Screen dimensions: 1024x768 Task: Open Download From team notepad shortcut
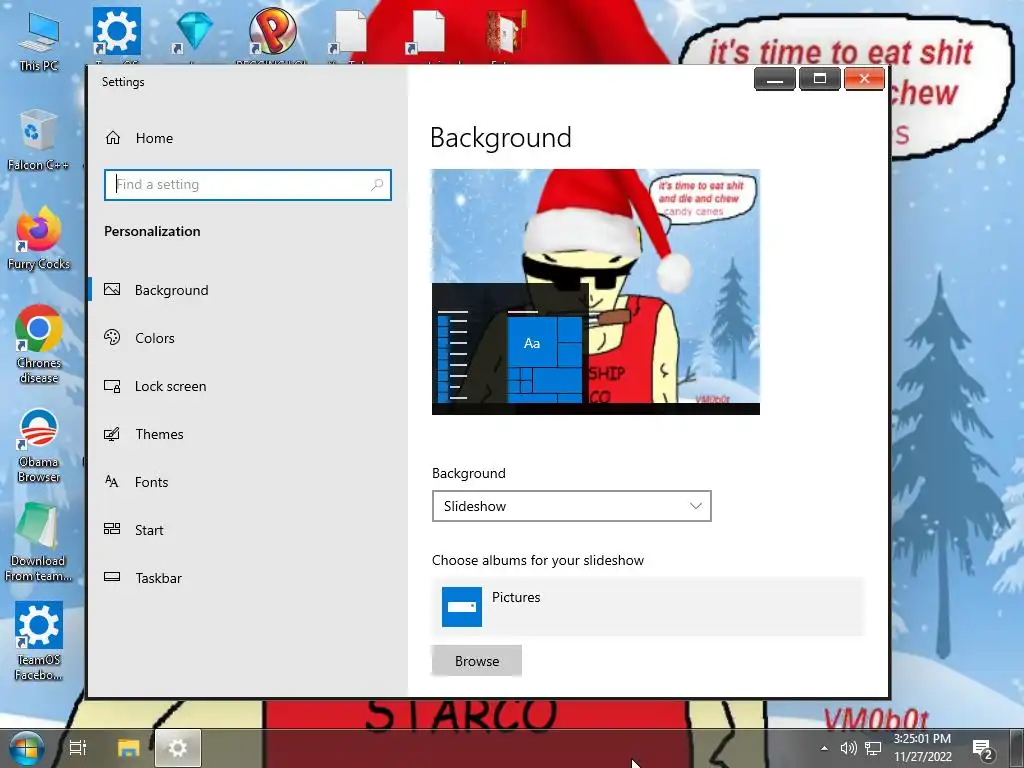[38, 543]
